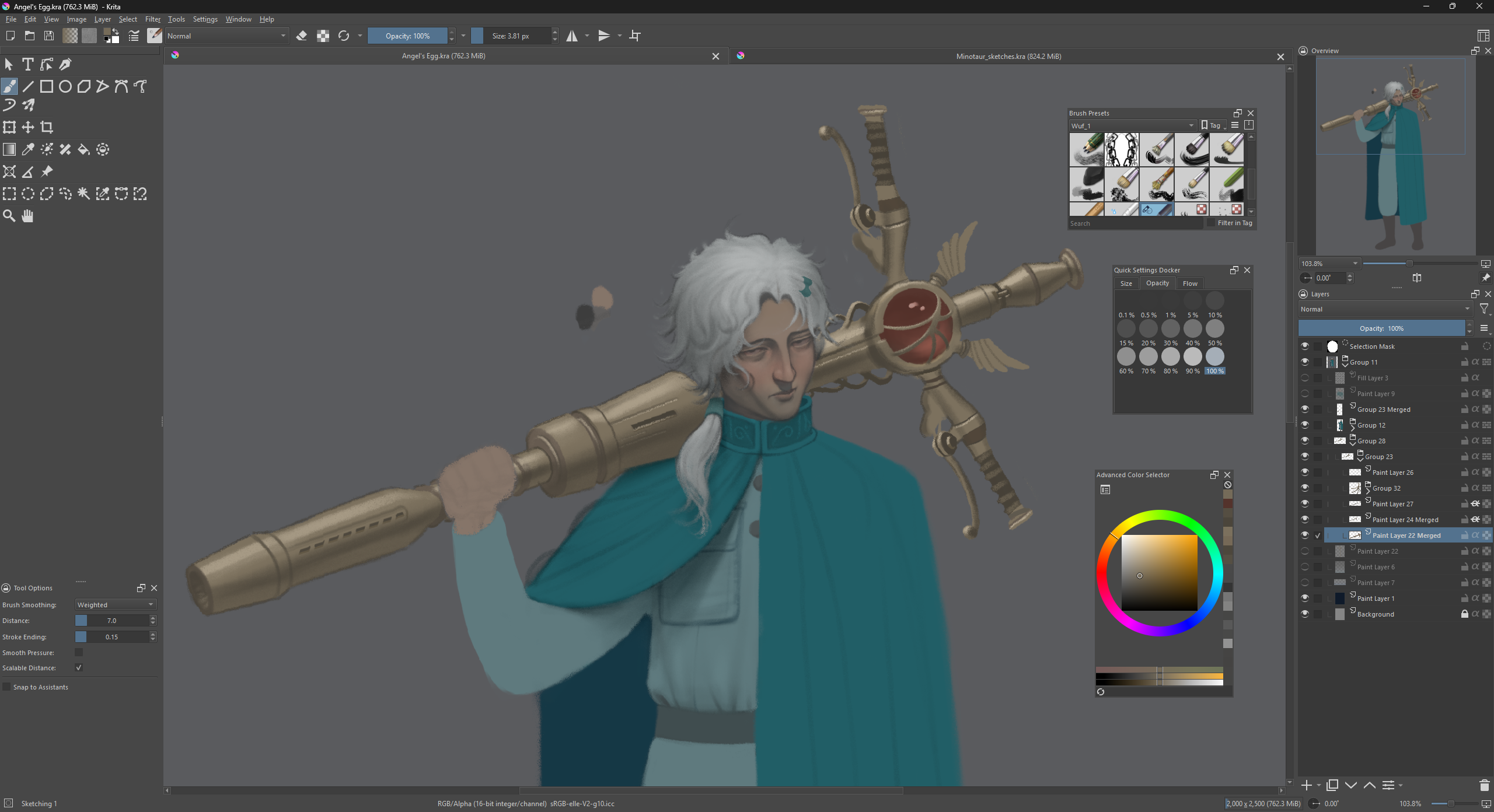Viewport: 1494px width, 812px height.
Task: Activate the Zoom tool
Action: (x=9, y=216)
